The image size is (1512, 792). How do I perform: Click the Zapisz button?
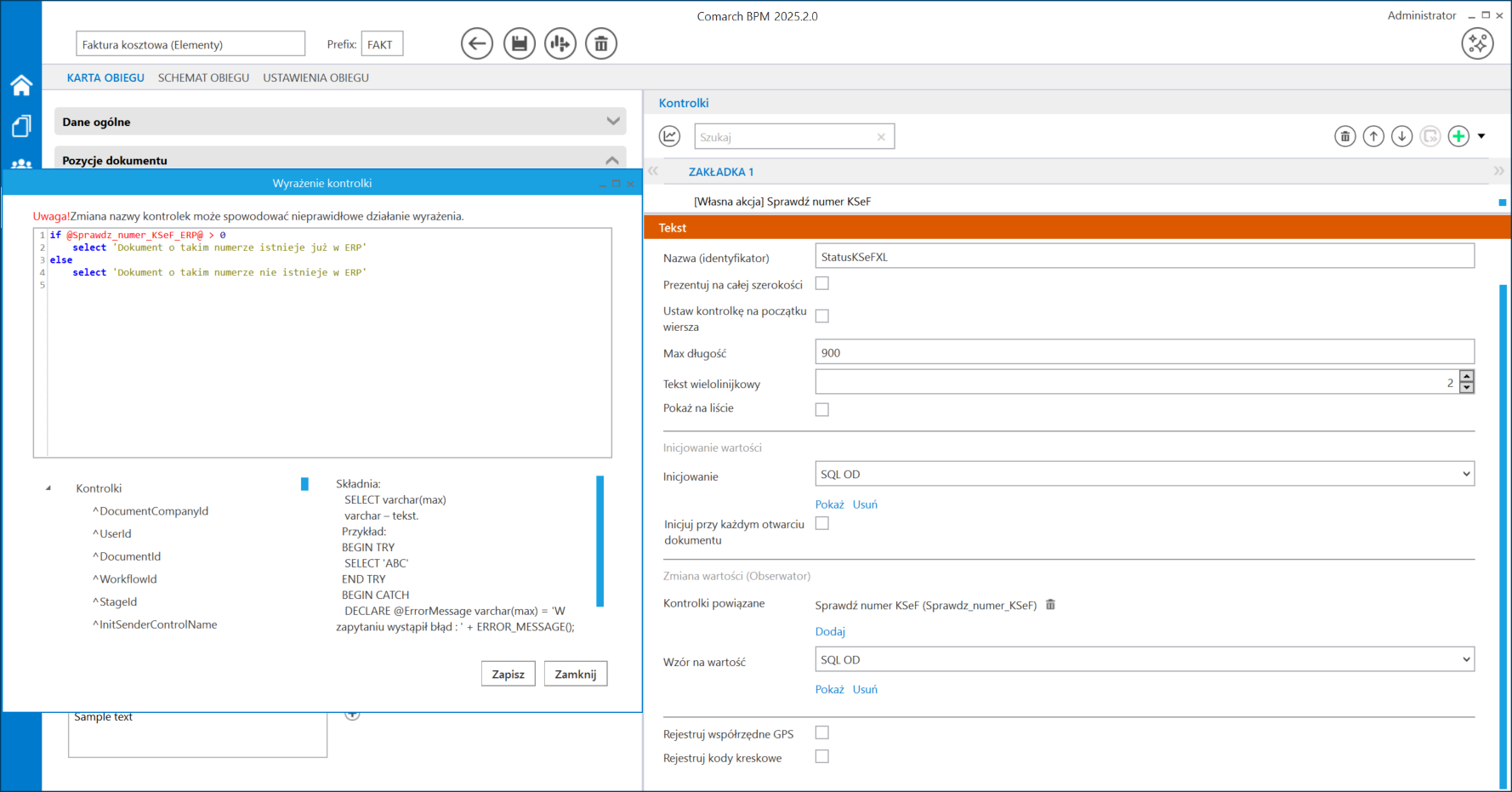508,674
